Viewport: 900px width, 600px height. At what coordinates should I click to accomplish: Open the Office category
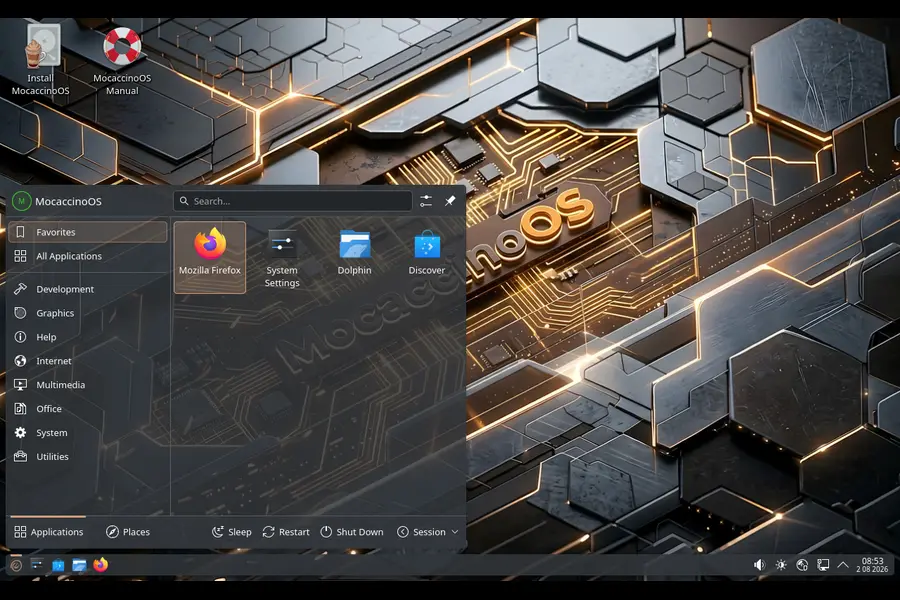[x=88, y=409]
